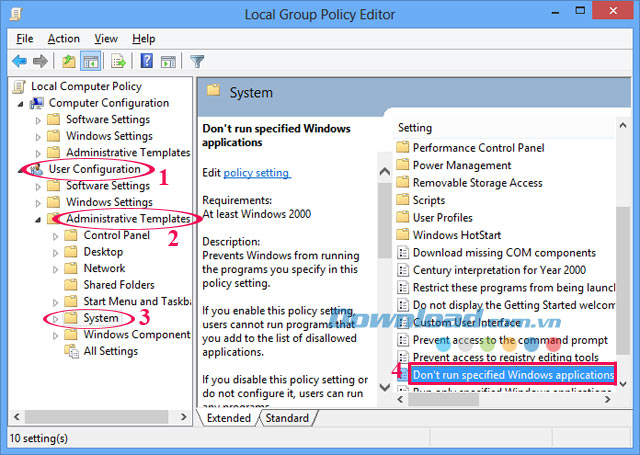This screenshot has height=455, width=640.
Task: Toggle Show/Hide Console Tree toolbar icon
Action: click(x=89, y=61)
